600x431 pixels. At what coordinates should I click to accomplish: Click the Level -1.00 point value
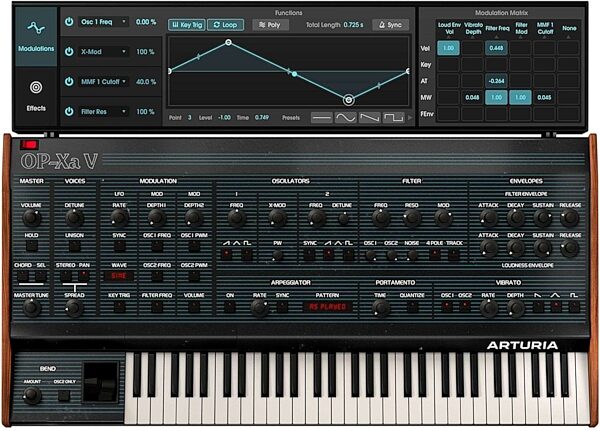coord(224,118)
